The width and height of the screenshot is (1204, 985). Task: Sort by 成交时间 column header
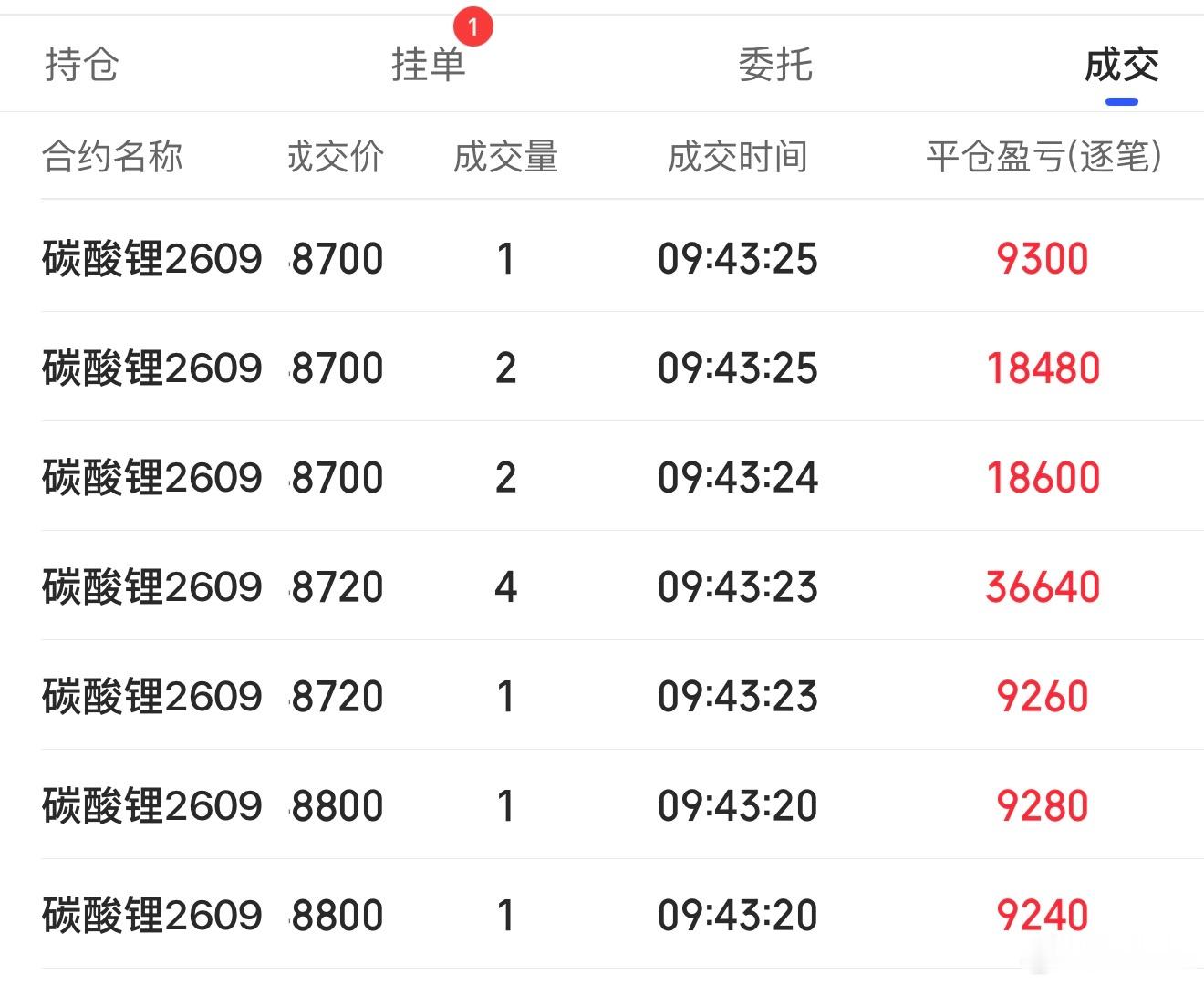coord(737,157)
